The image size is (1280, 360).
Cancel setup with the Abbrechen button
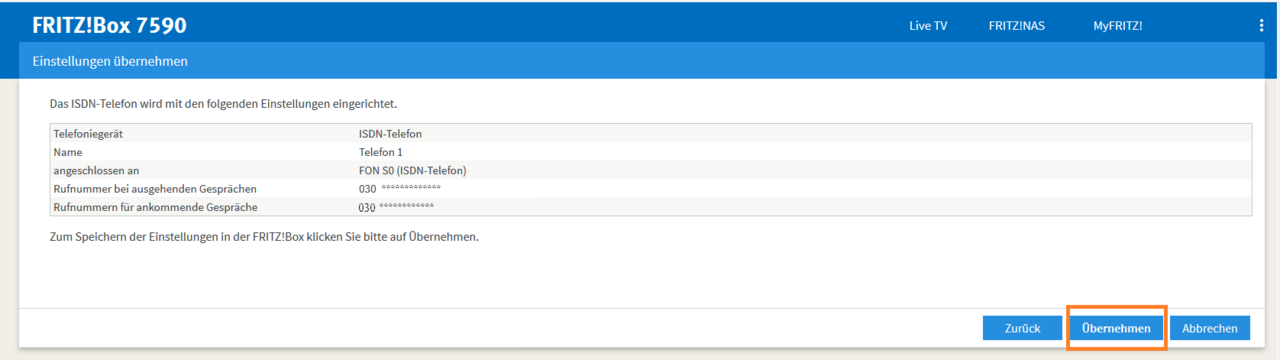[1210, 328]
